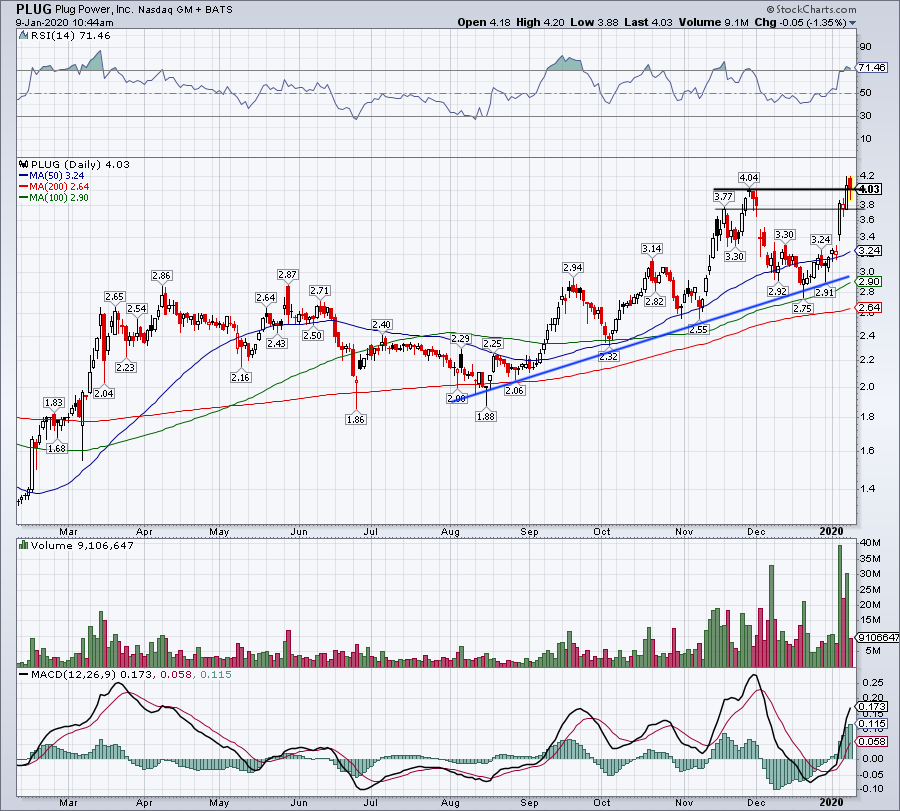Click the blue line swatch of MA(50)

(x=24, y=176)
